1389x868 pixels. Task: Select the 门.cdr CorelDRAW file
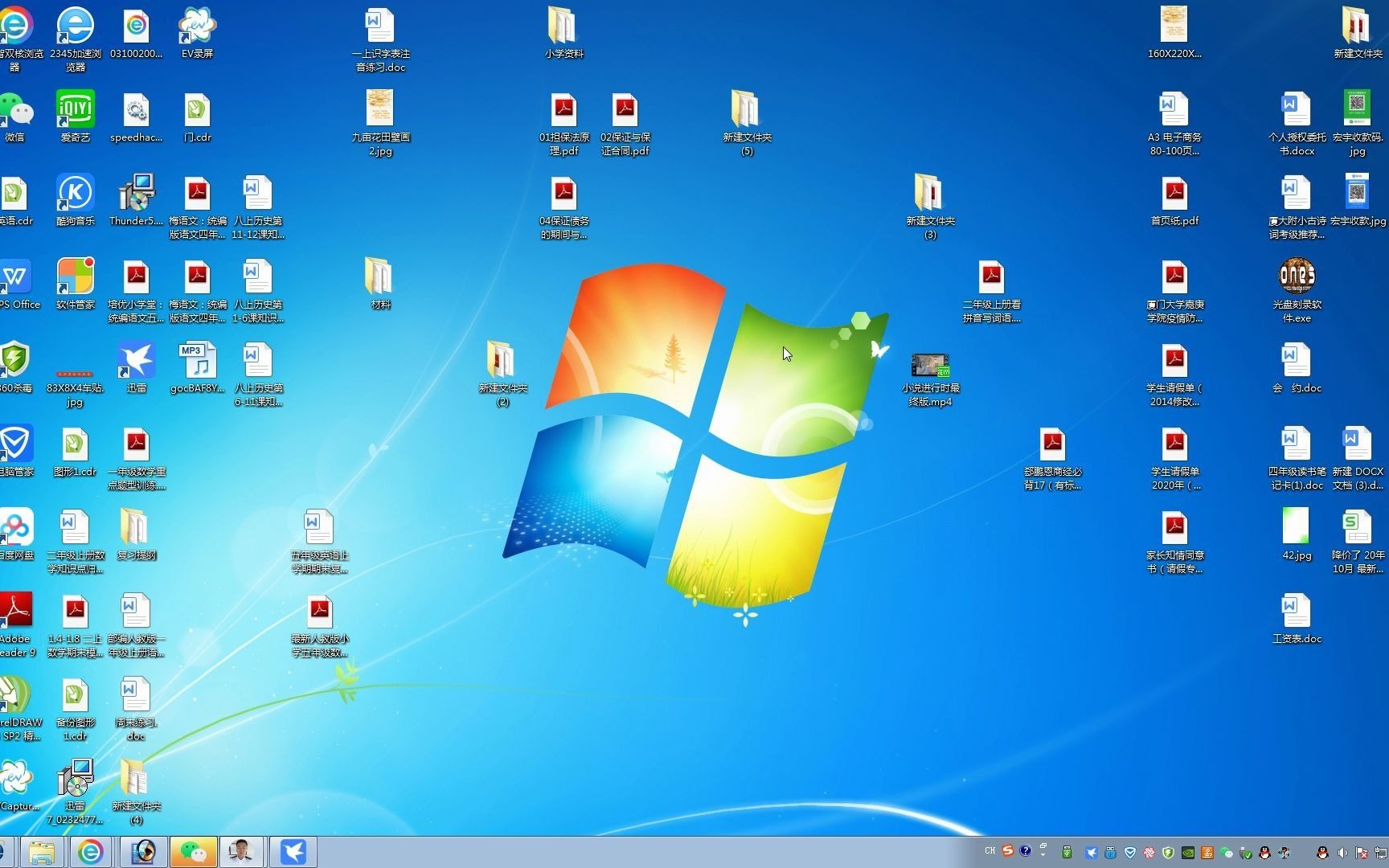pyautogui.click(x=197, y=117)
